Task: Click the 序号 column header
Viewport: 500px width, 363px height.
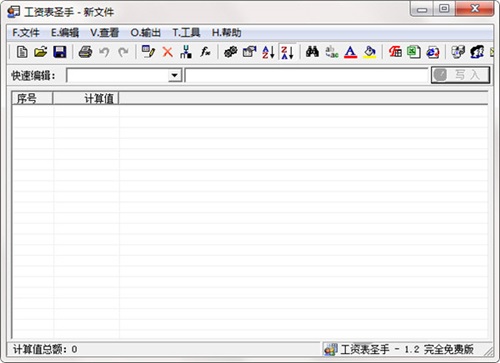Action: [x=32, y=98]
